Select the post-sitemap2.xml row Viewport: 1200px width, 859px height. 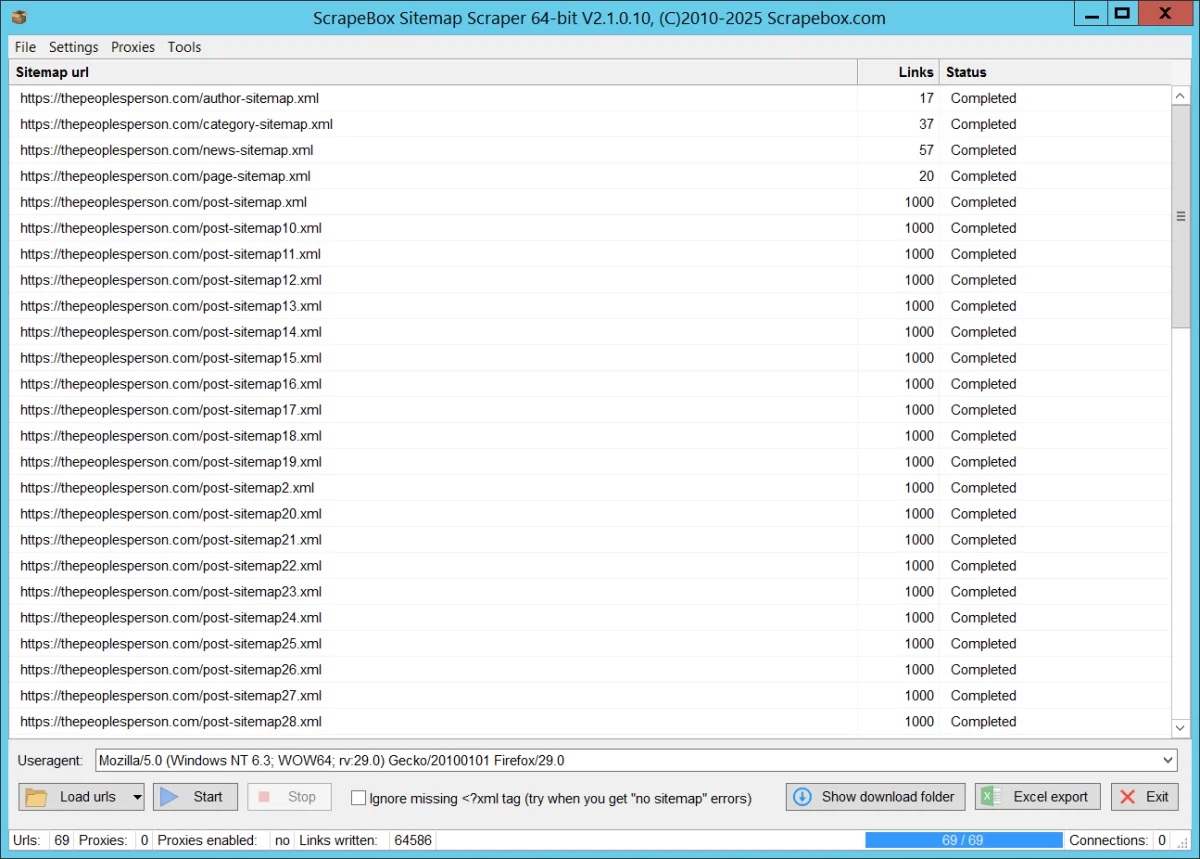590,488
